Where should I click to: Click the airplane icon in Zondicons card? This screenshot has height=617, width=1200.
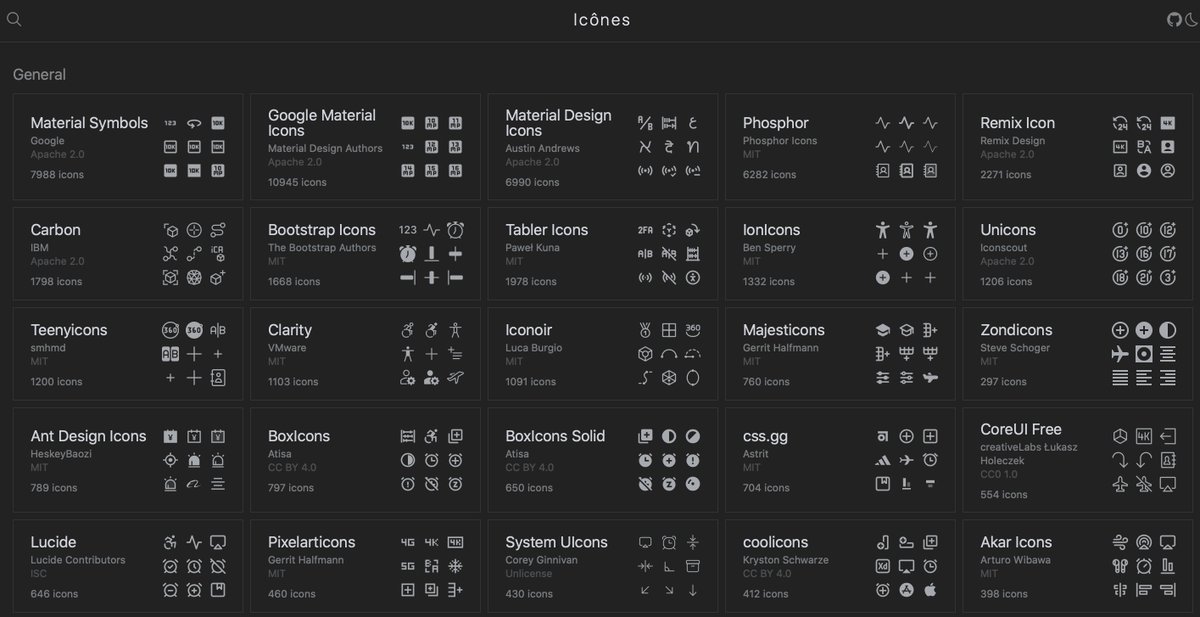tap(1120, 354)
